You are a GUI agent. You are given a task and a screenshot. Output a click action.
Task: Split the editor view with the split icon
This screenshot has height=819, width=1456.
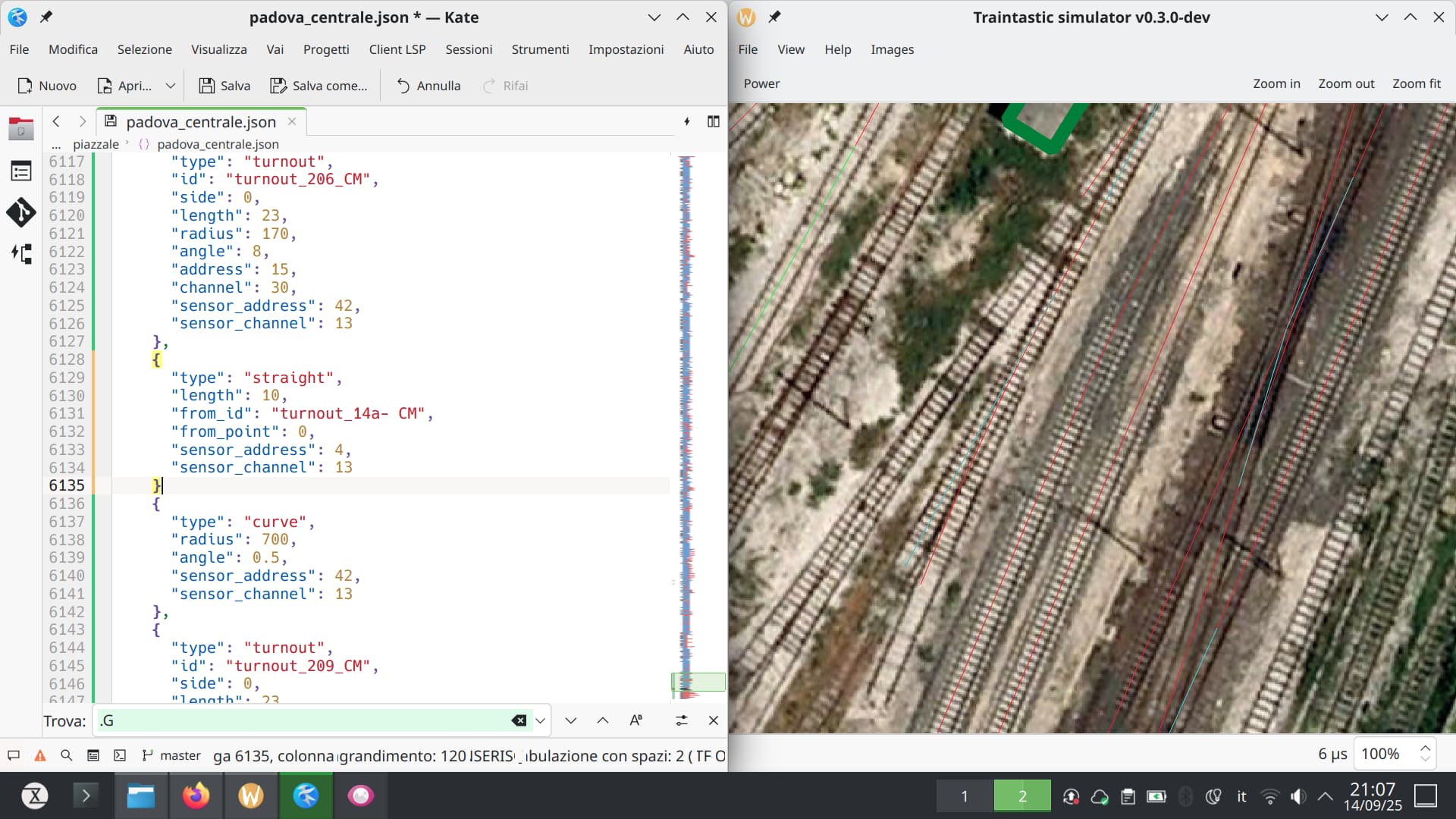(x=713, y=121)
